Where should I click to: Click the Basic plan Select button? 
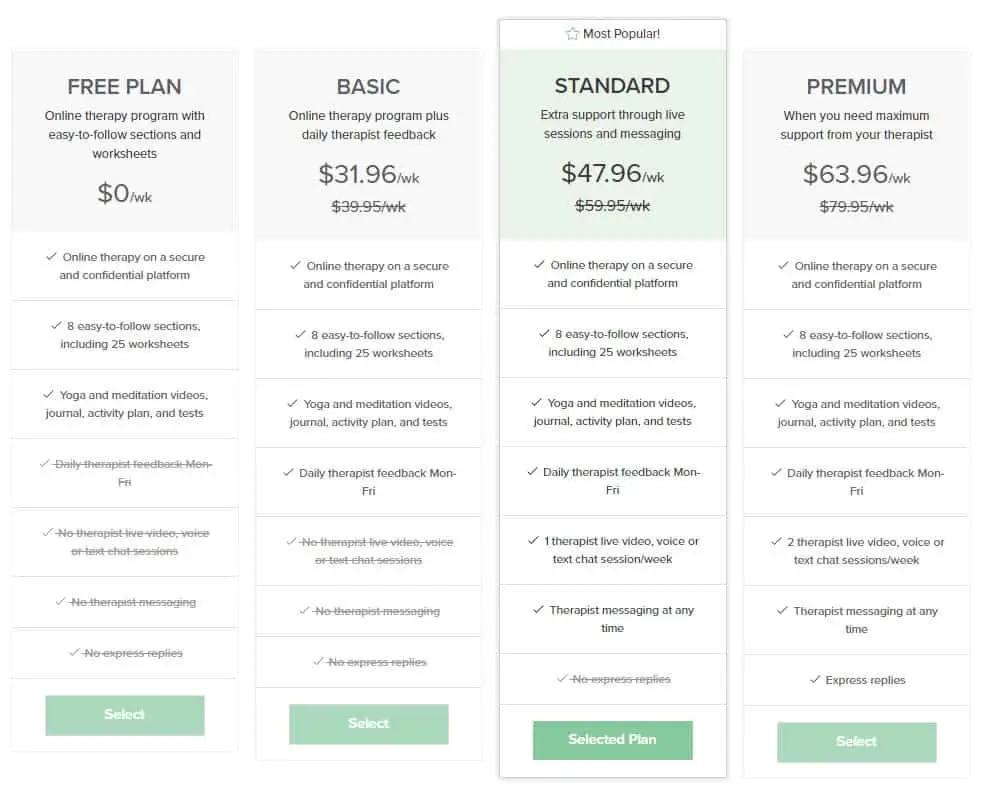[x=368, y=723]
